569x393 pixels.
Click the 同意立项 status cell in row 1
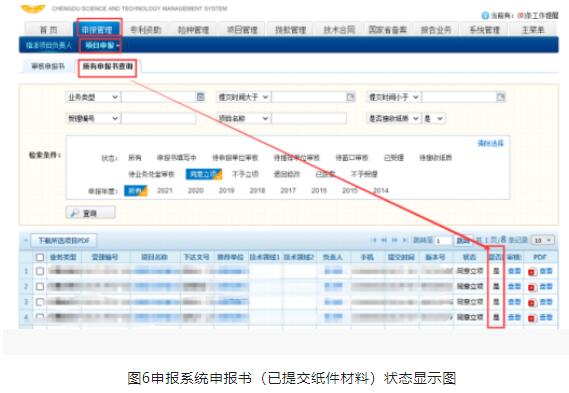(470, 271)
